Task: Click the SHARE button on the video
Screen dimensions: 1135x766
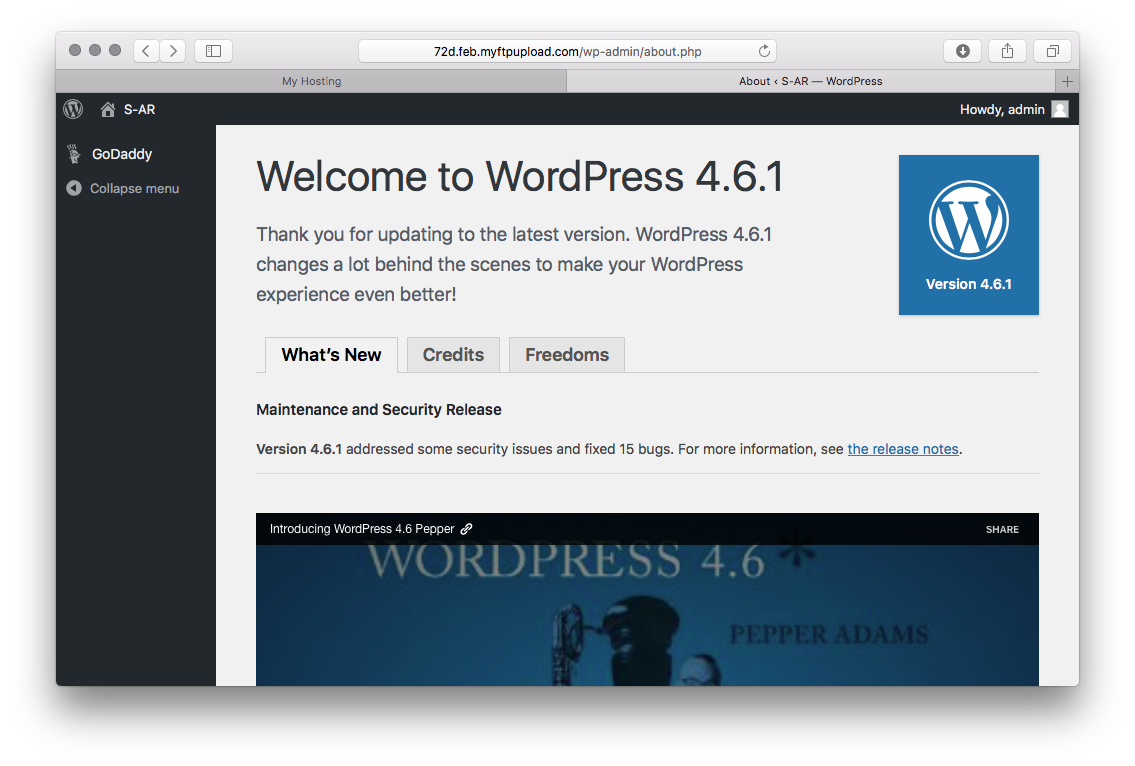Action: [1002, 529]
